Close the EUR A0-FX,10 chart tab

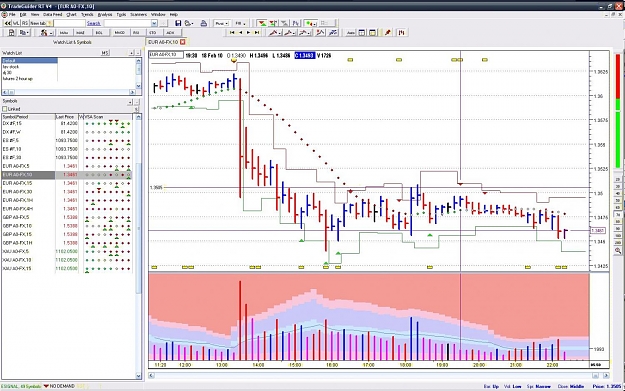pos(183,42)
